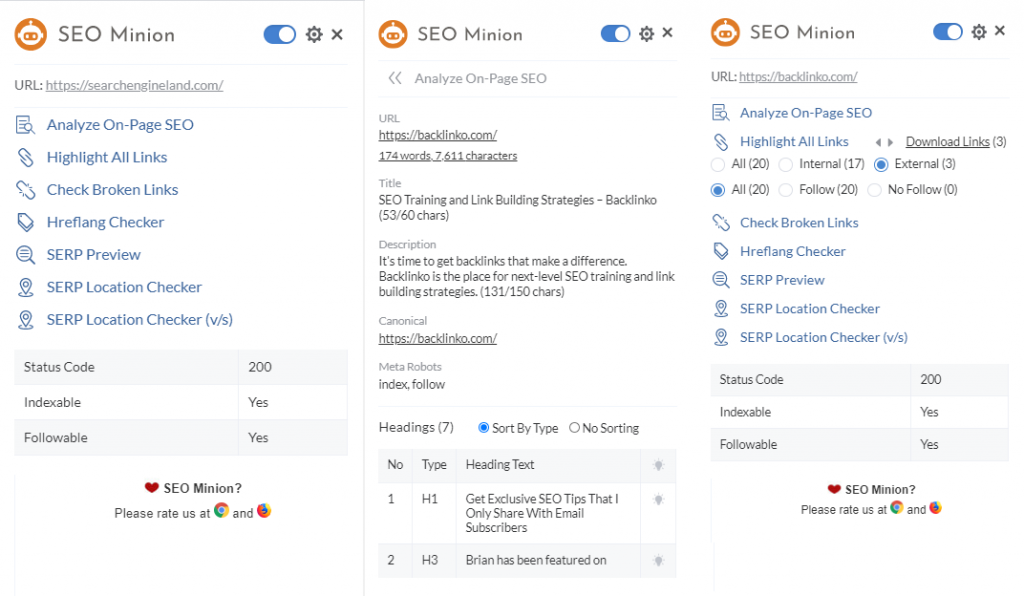Go to previous highlighted link arrow

(x=878, y=142)
